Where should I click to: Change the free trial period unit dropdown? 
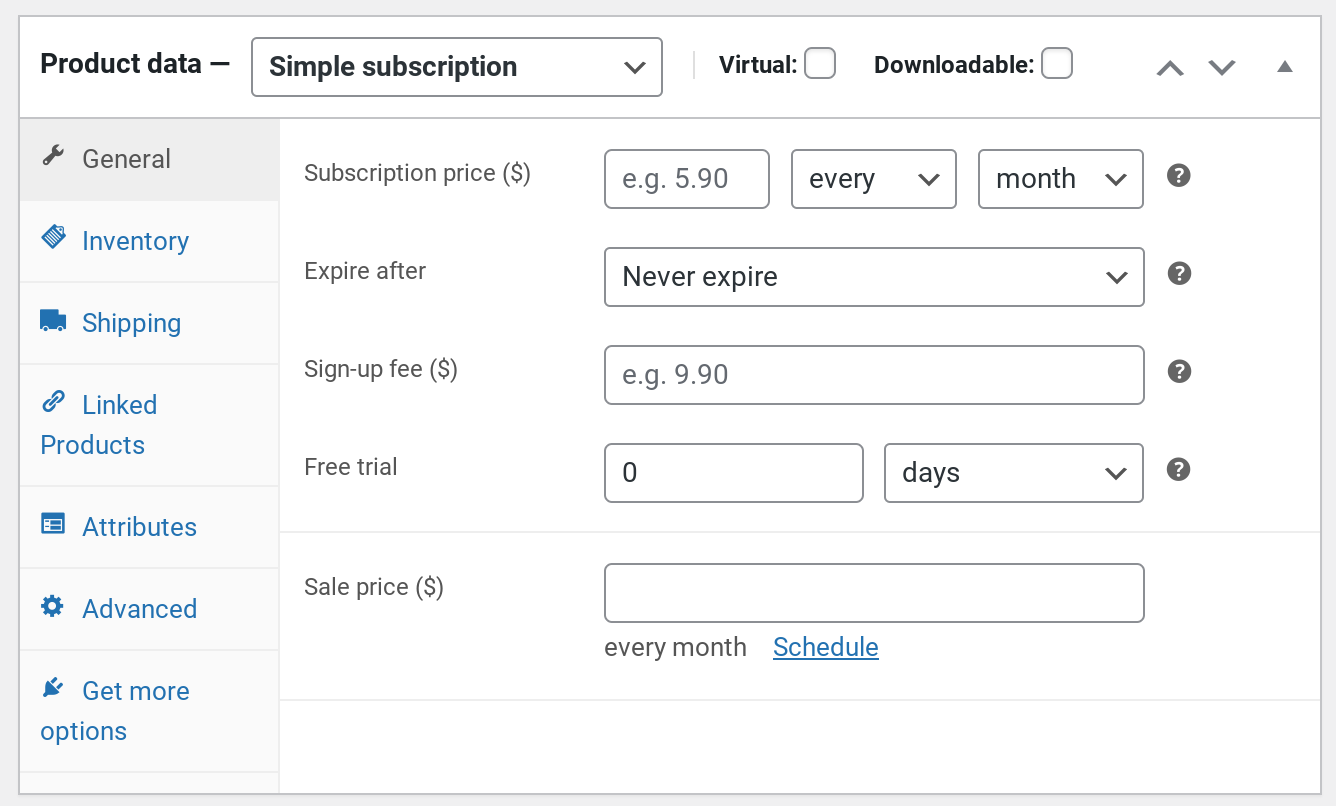(x=1013, y=473)
